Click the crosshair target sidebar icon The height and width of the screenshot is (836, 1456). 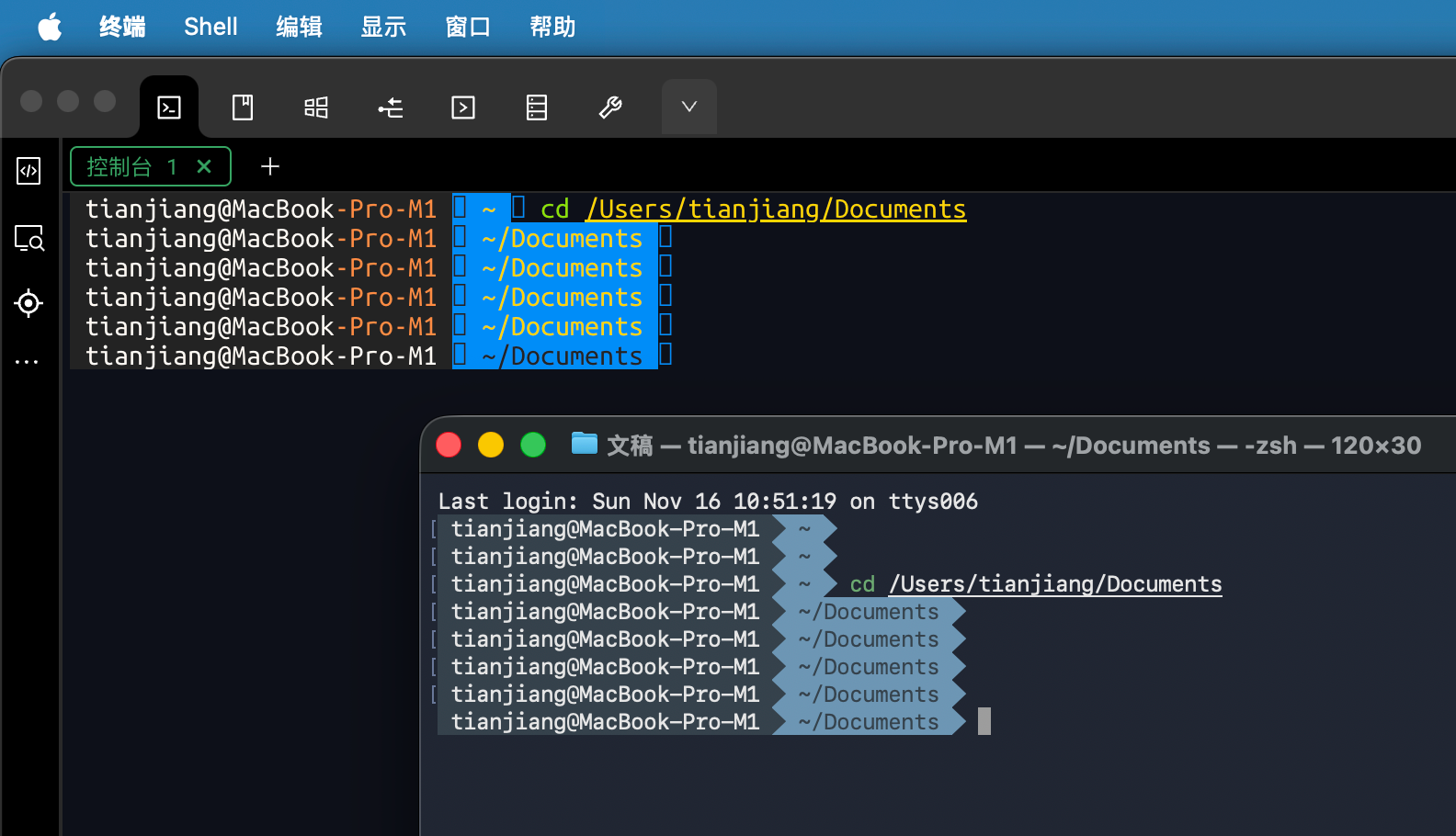[x=28, y=303]
